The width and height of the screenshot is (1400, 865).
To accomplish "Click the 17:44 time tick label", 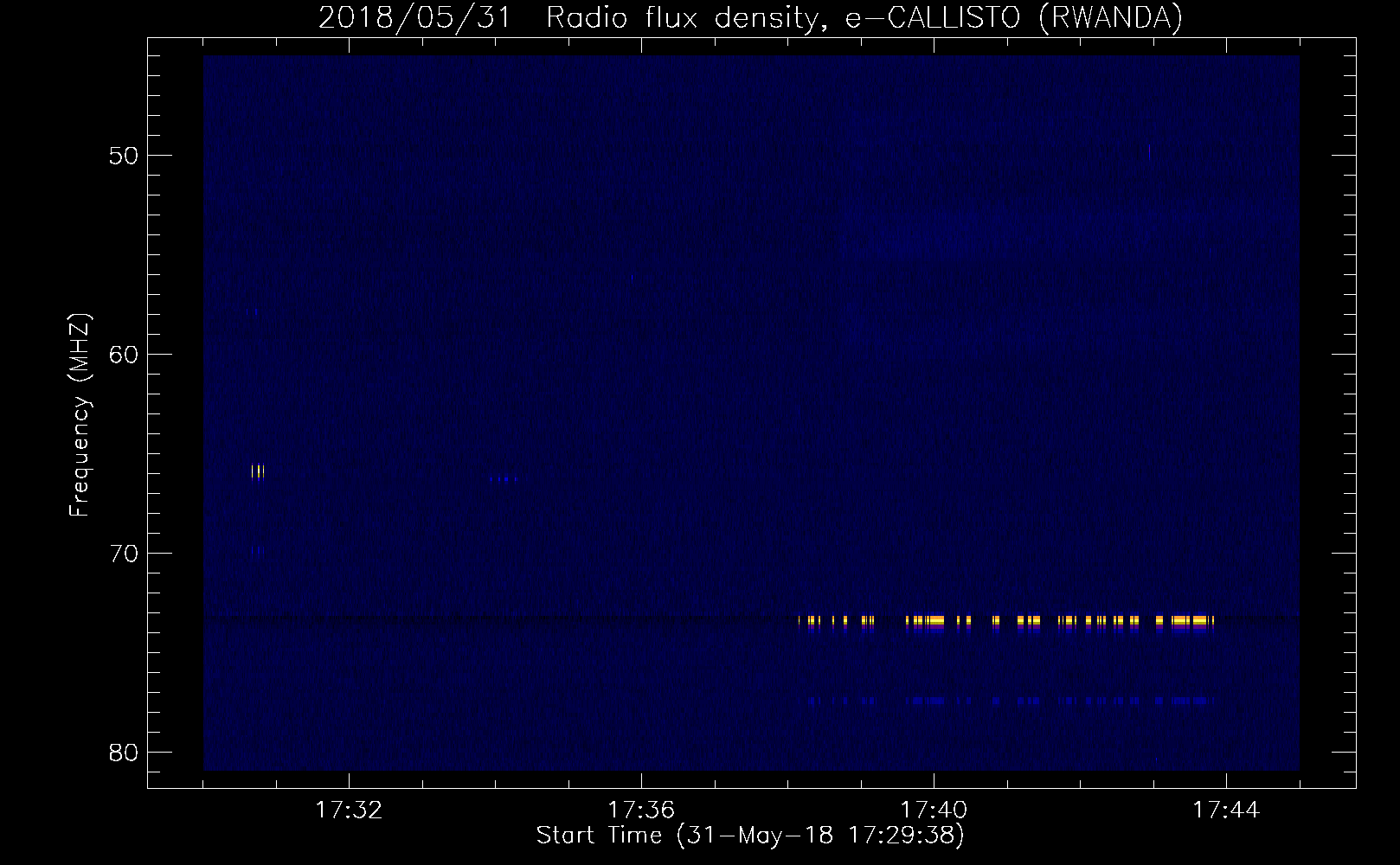I will (x=1226, y=811).
